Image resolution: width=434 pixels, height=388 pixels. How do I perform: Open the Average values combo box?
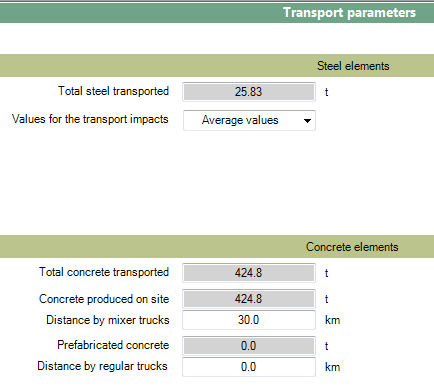coord(249,120)
